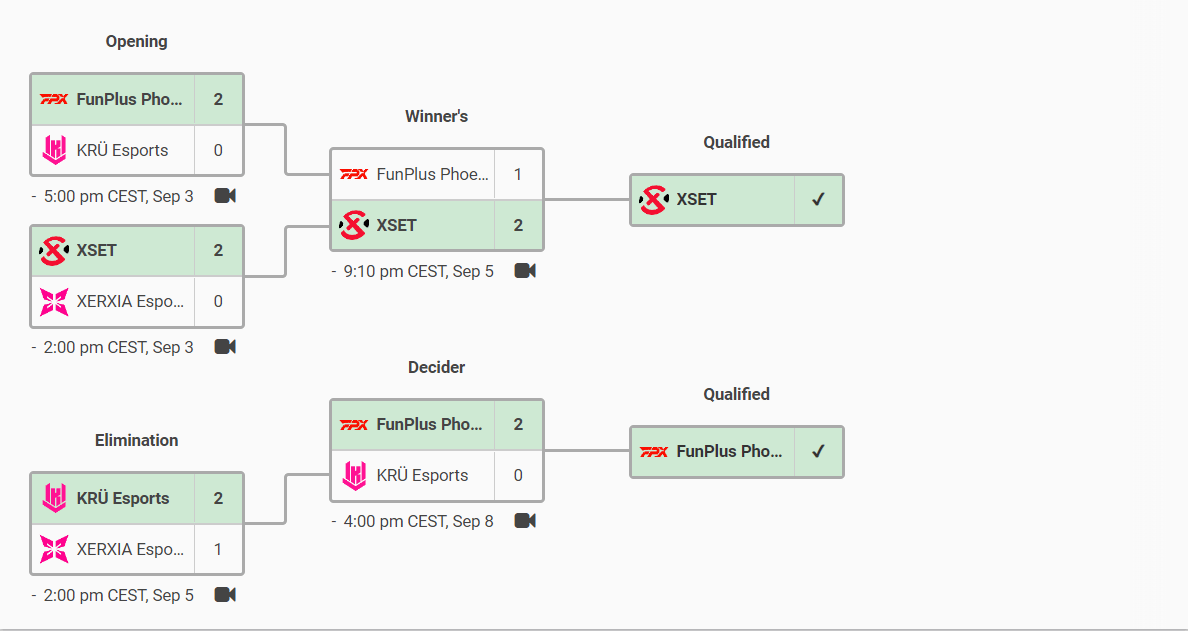Click the checkmark next to qualified FunPlus Phoenix
Screen dimensions: 1188x631
pyautogui.click(x=818, y=451)
